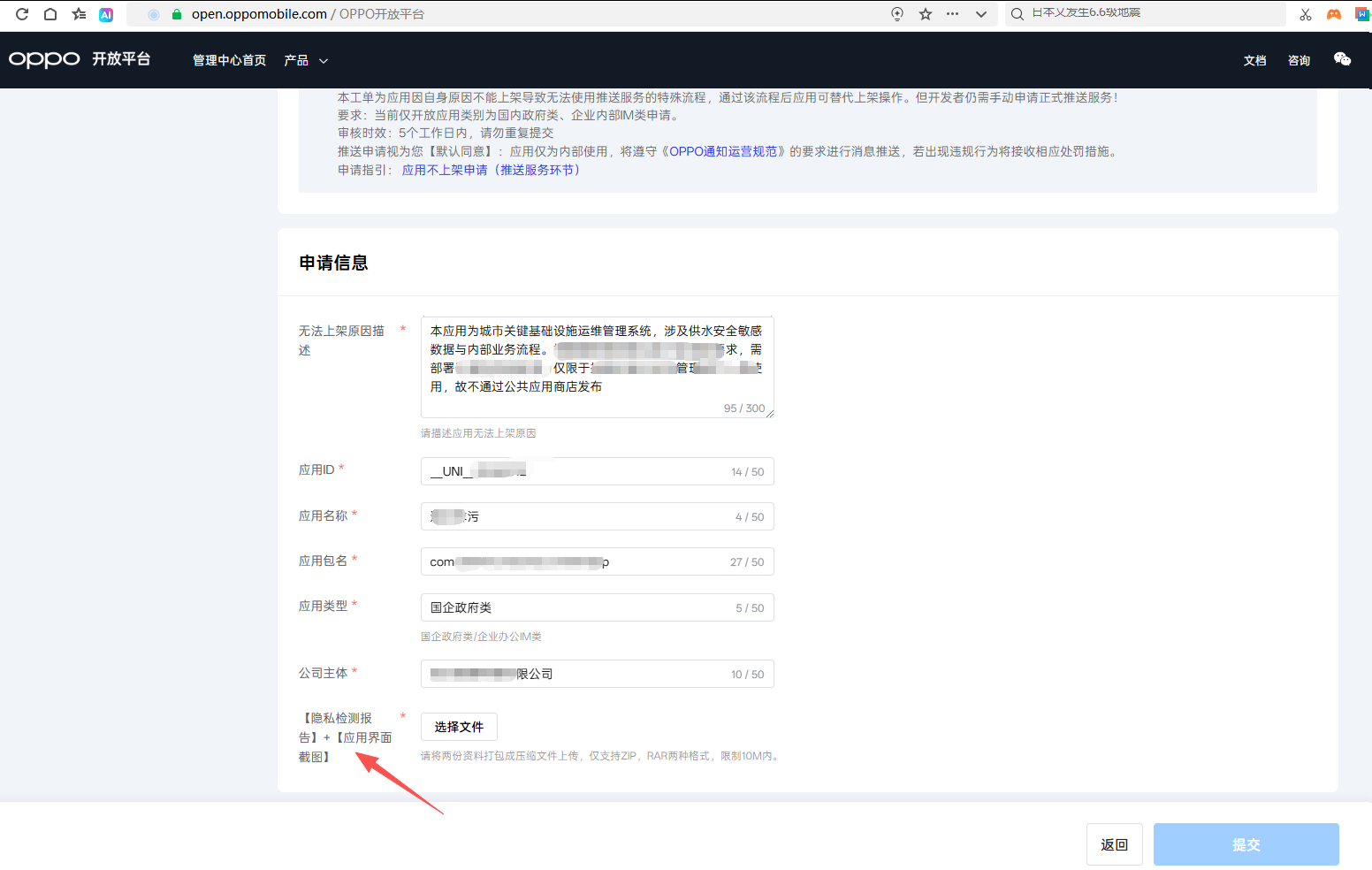Star this page as a favorite
Screen dimensions: 1372x870
(925, 14)
